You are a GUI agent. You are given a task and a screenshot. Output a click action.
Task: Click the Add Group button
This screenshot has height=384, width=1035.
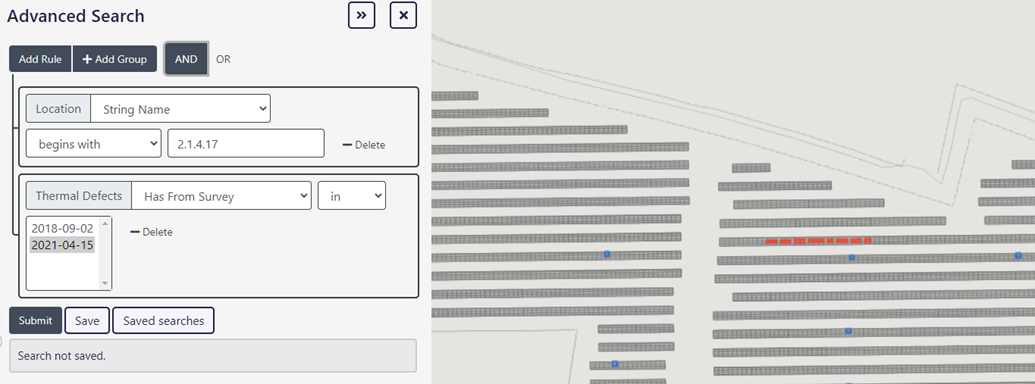tap(115, 59)
